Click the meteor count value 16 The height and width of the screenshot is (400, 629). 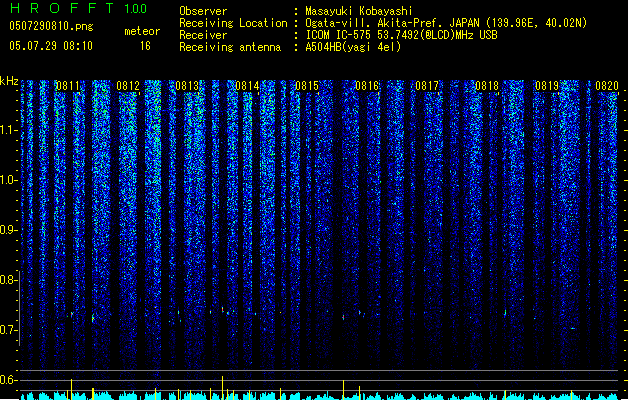tap(145, 46)
